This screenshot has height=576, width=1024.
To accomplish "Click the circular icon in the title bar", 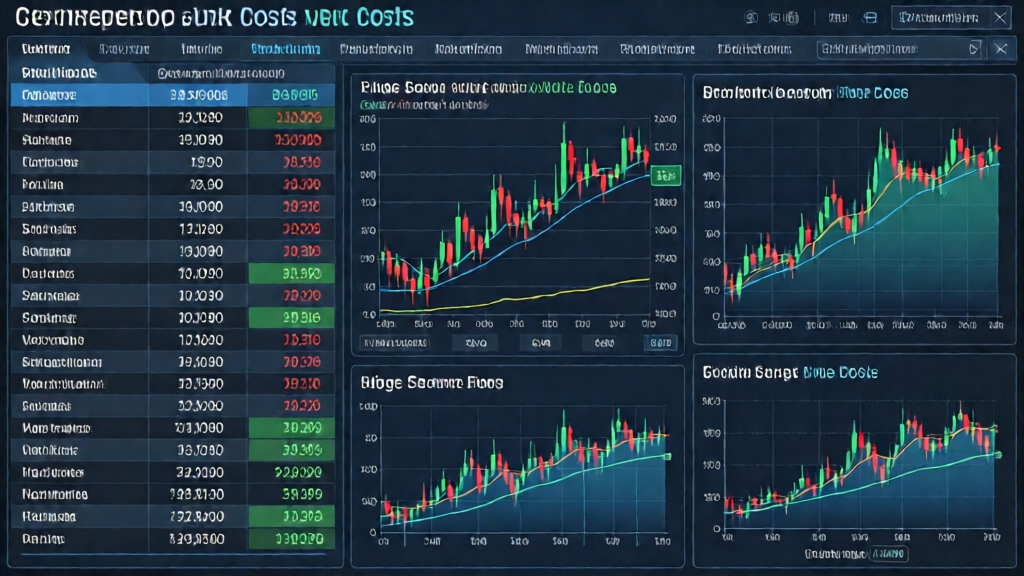I will (x=751, y=18).
